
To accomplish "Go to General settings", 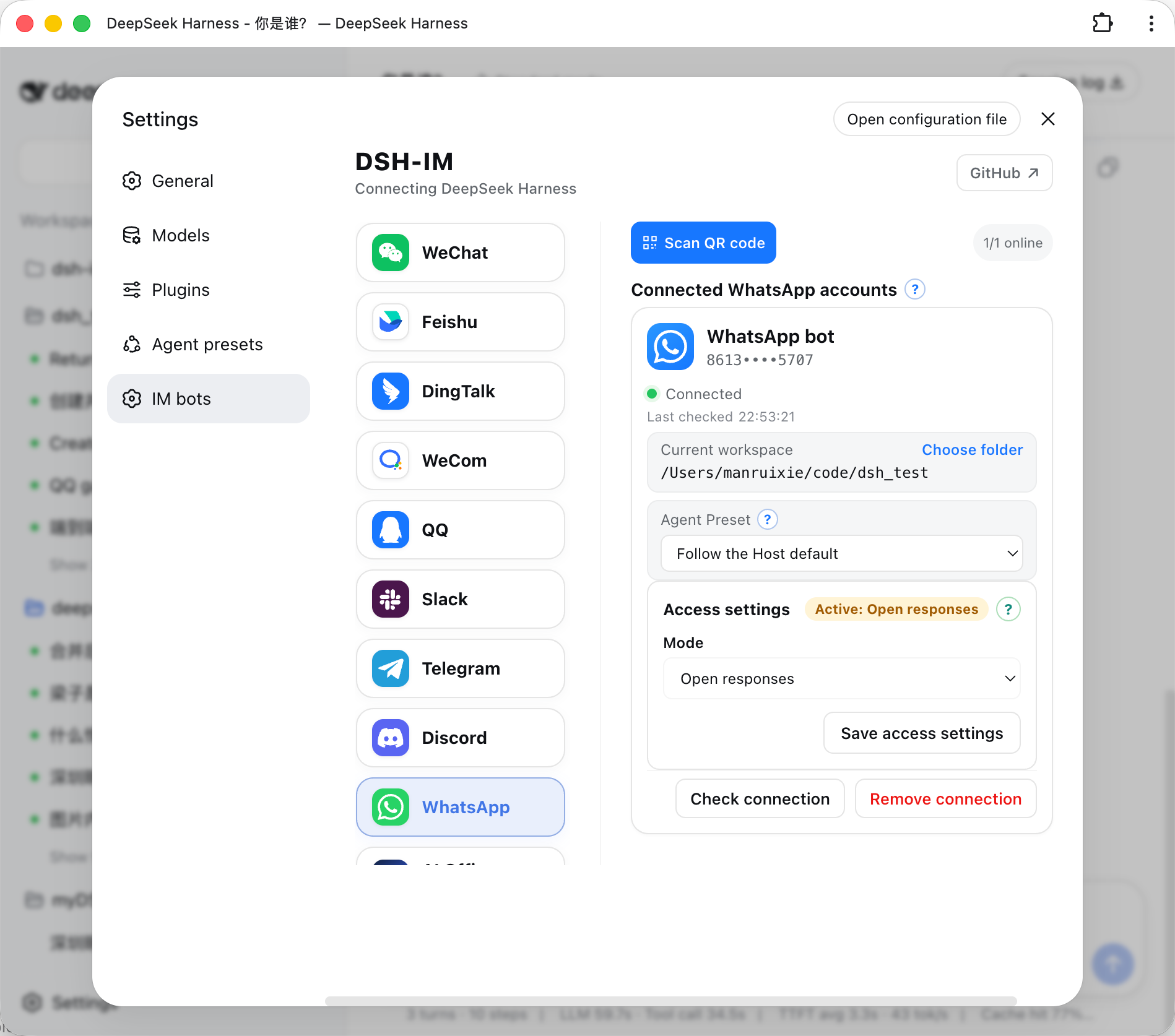I will tap(209, 181).
